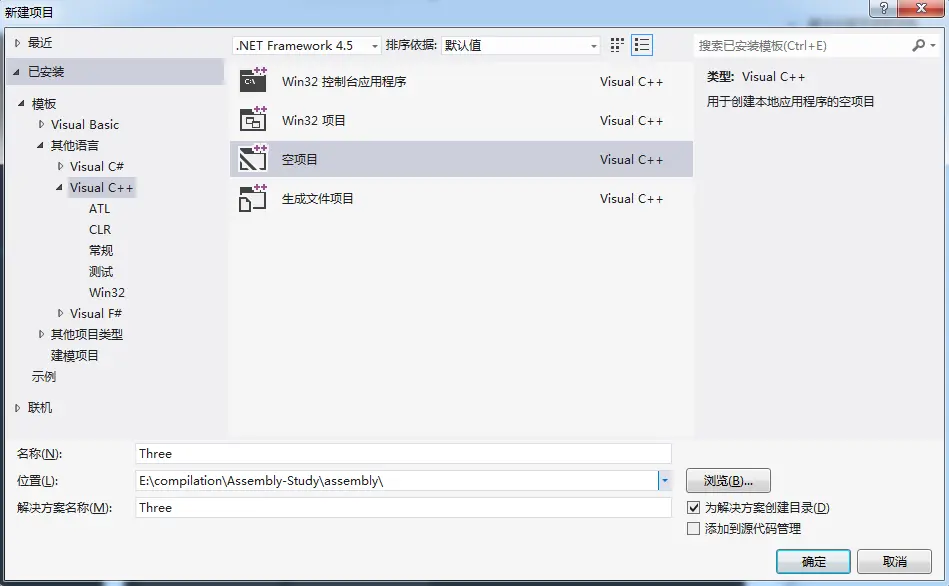Collapse the 已安装 section

16,72
